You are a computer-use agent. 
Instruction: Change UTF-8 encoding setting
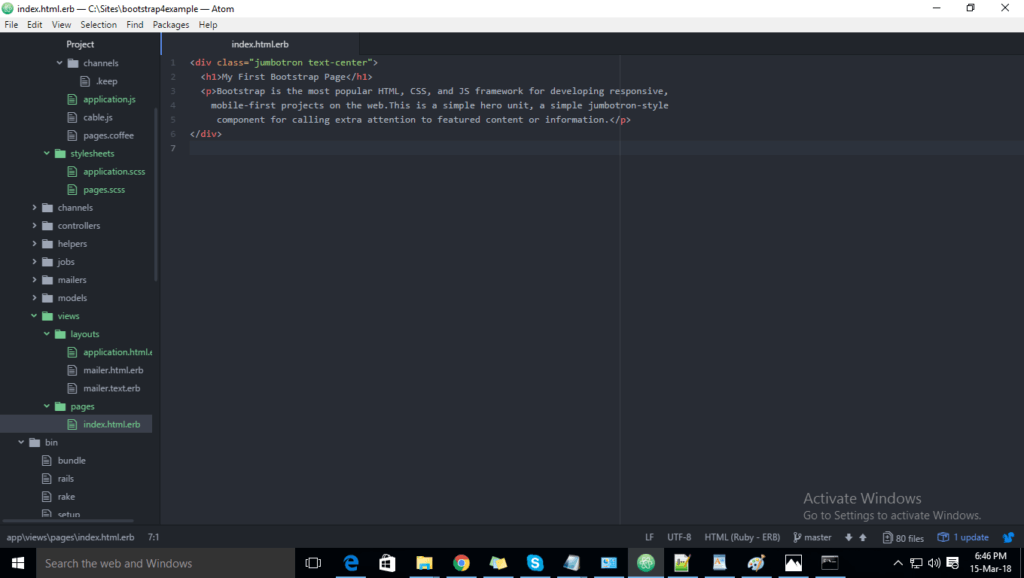click(679, 538)
